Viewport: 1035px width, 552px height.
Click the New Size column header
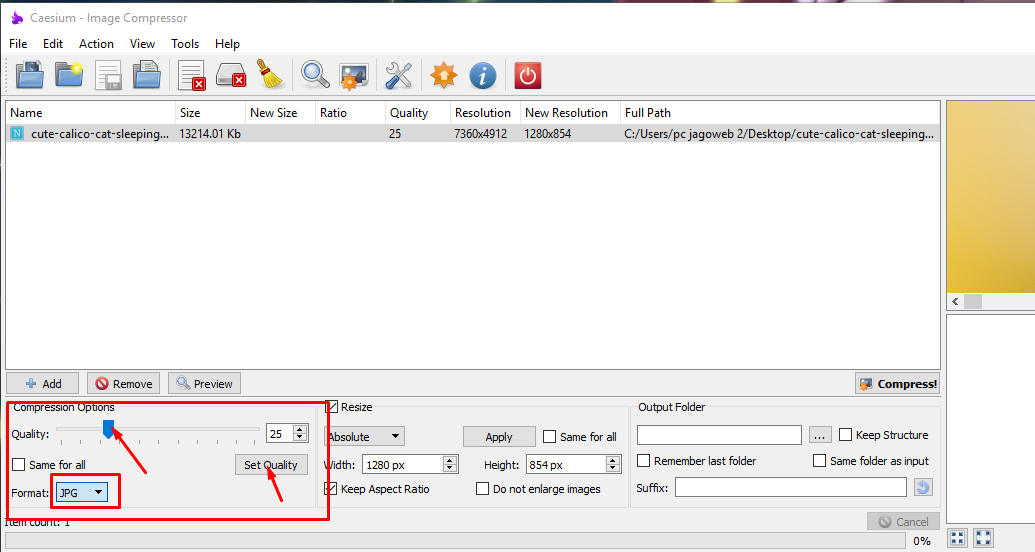pyautogui.click(x=281, y=113)
